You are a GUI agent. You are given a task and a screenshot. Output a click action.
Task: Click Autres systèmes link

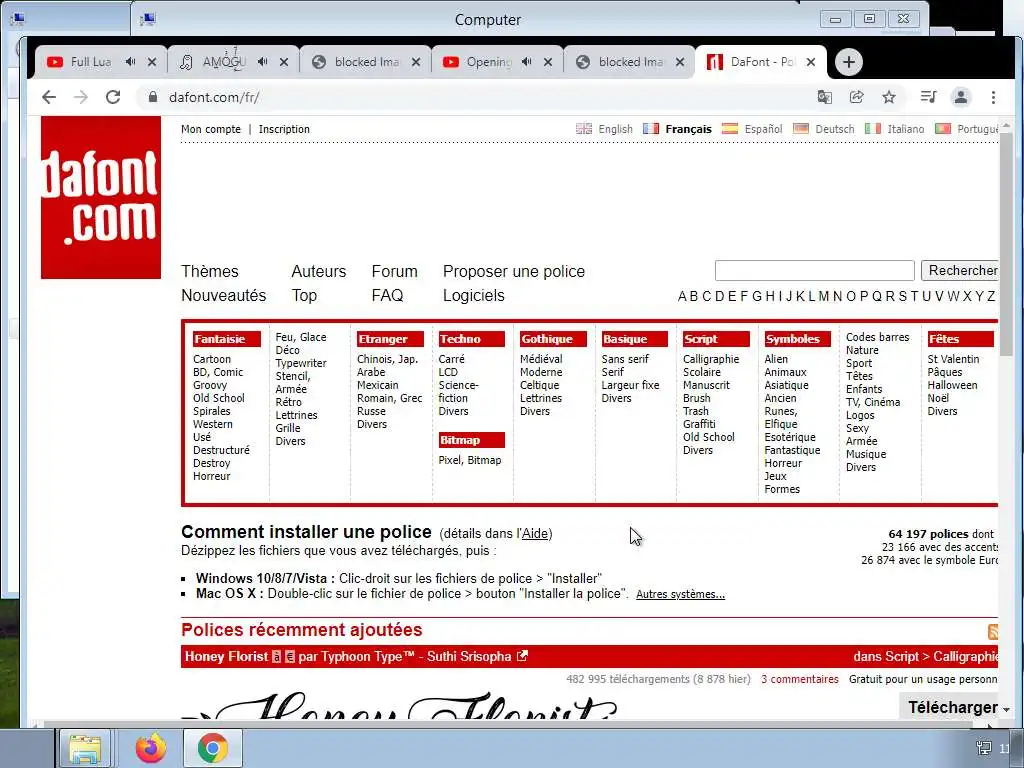[680, 594]
